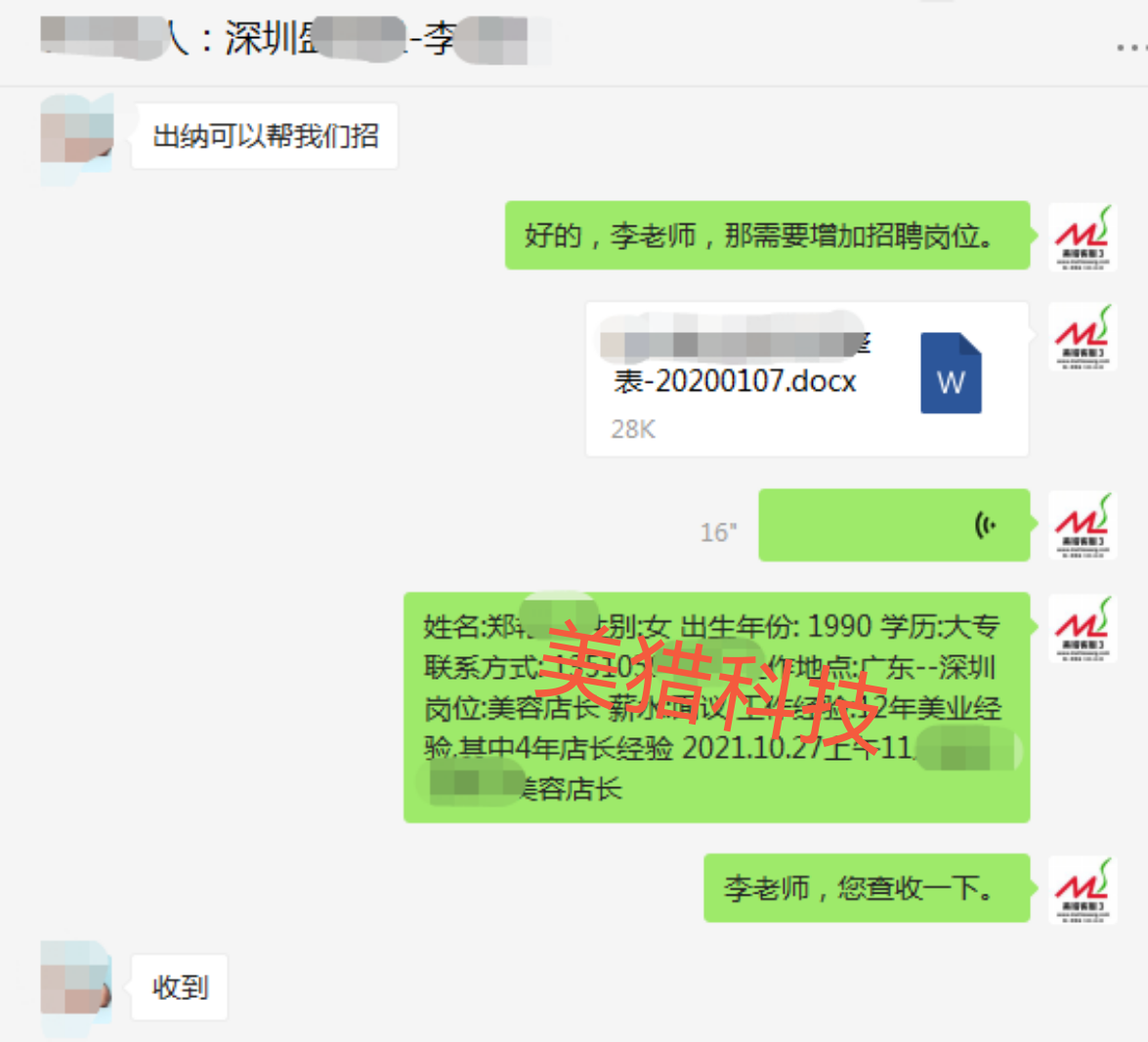Open sender avatar beside candidate info message
Screen dimensions: 1148x1042
pyautogui.click(x=1083, y=629)
